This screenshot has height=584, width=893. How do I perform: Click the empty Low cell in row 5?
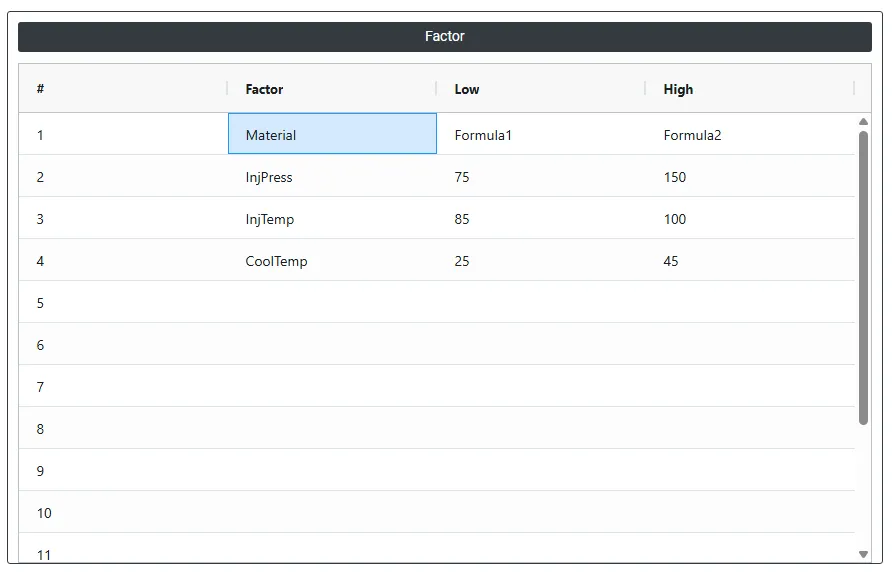tap(541, 302)
